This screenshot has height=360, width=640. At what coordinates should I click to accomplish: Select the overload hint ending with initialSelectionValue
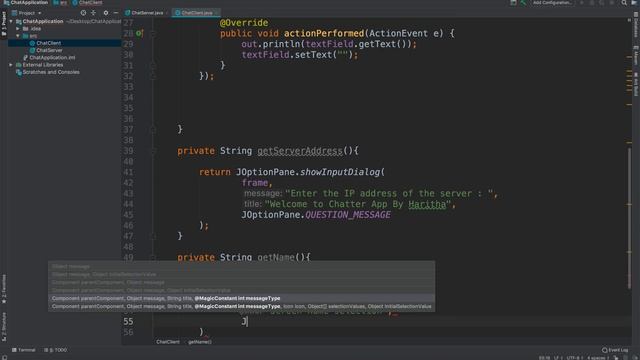241,307
